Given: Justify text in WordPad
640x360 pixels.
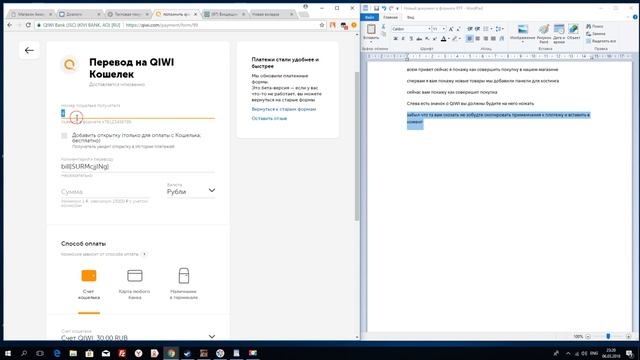Looking at the screenshot, I should pos(493,38).
